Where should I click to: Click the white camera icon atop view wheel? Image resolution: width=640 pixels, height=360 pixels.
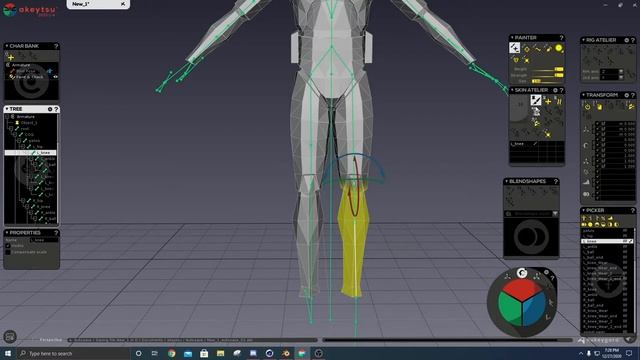(x=522, y=273)
